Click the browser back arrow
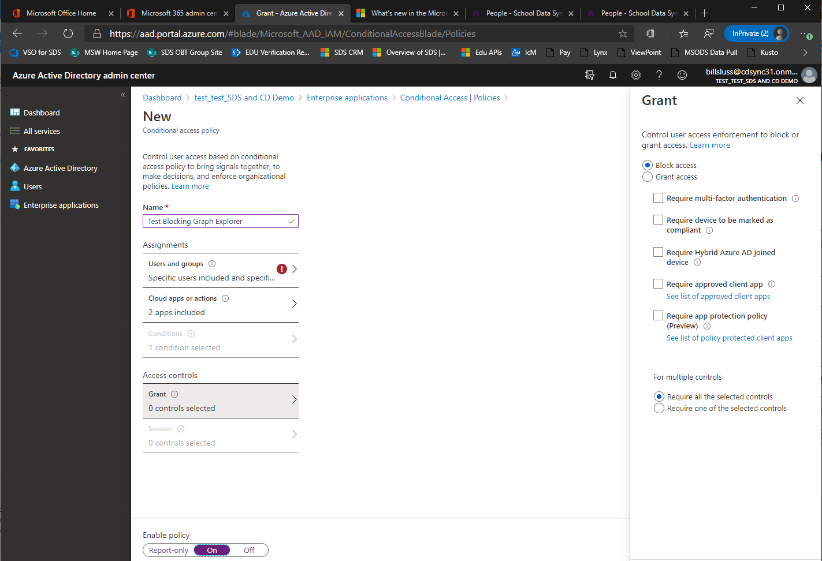This screenshot has height=561, width=822. (x=17, y=34)
